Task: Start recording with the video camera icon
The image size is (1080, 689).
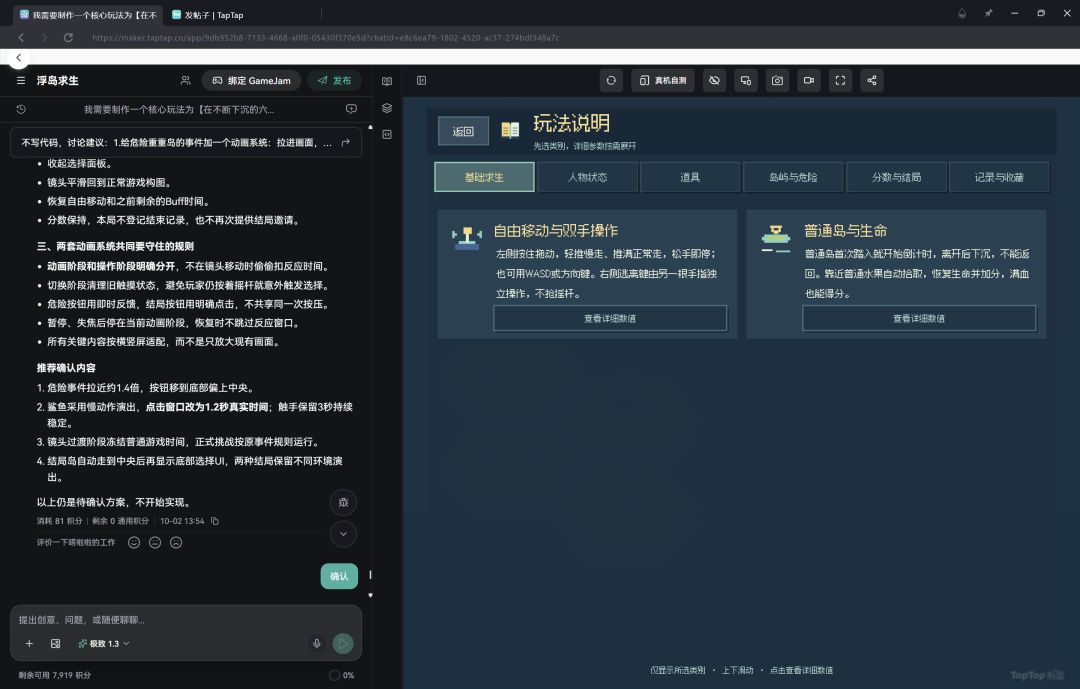Action: pos(809,81)
